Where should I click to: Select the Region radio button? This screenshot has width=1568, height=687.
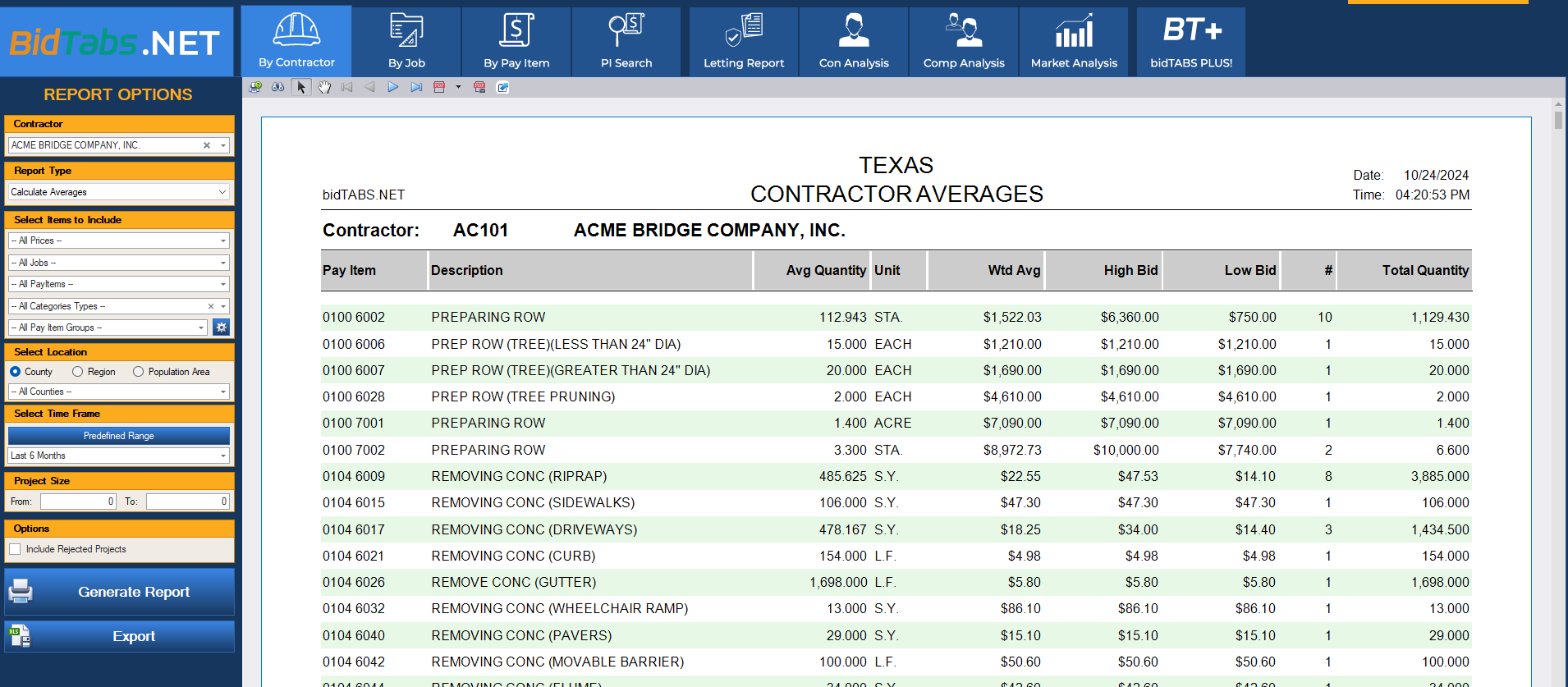(x=77, y=372)
